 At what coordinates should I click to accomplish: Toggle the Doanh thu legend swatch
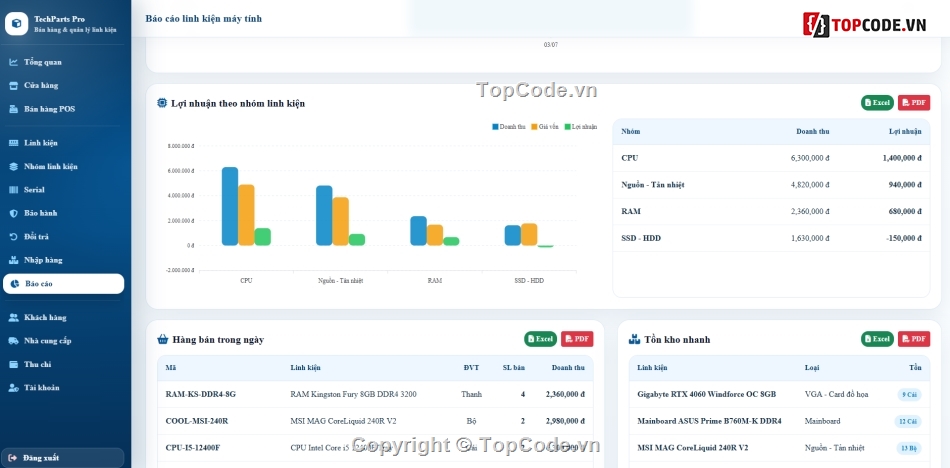pos(495,127)
